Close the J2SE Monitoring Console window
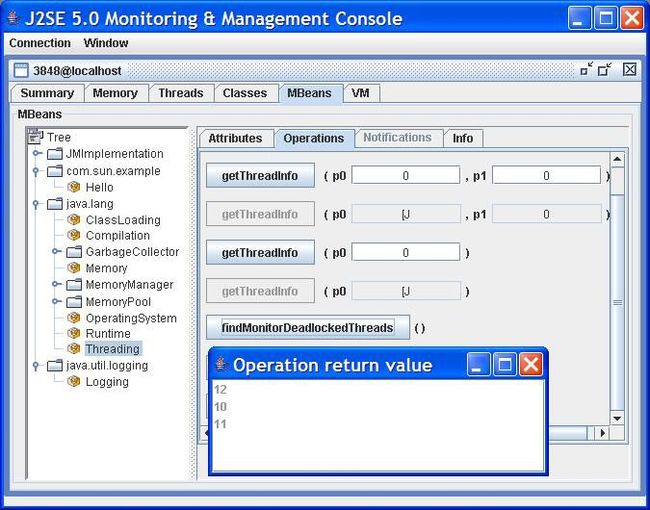This screenshot has width=650, height=510. (632, 18)
